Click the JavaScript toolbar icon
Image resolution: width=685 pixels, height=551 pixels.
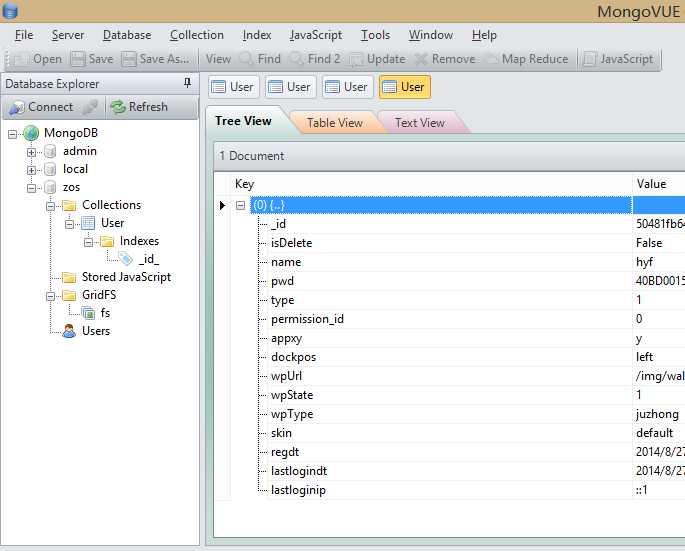click(x=589, y=59)
